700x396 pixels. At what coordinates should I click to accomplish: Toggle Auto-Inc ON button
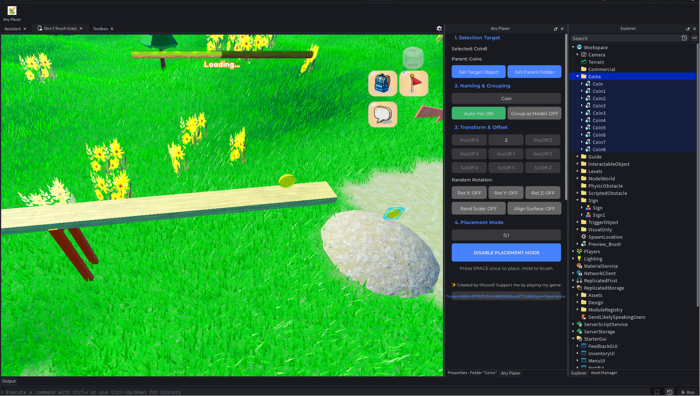coord(479,113)
